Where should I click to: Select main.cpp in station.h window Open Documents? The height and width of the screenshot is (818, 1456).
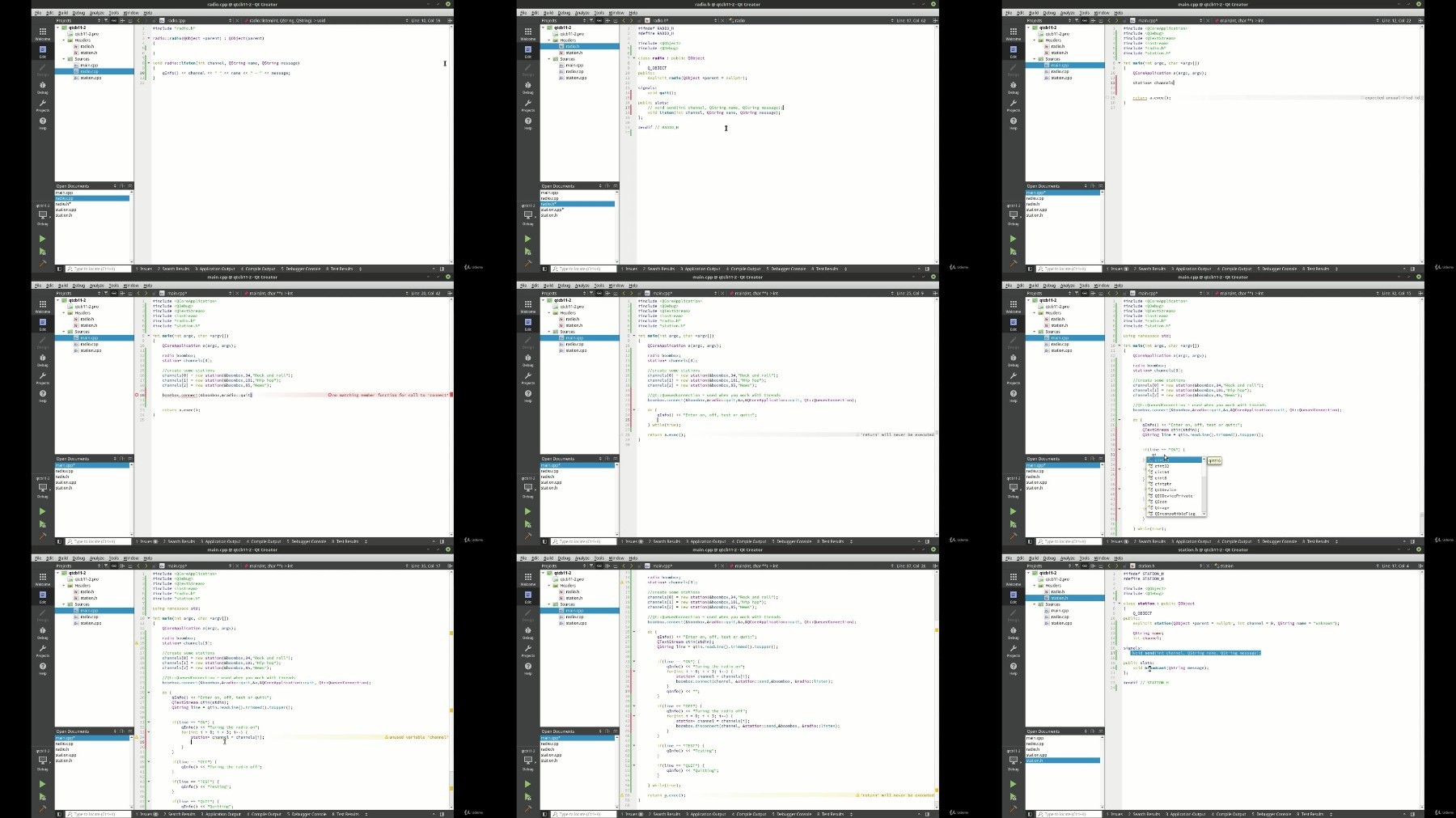[1035, 738]
